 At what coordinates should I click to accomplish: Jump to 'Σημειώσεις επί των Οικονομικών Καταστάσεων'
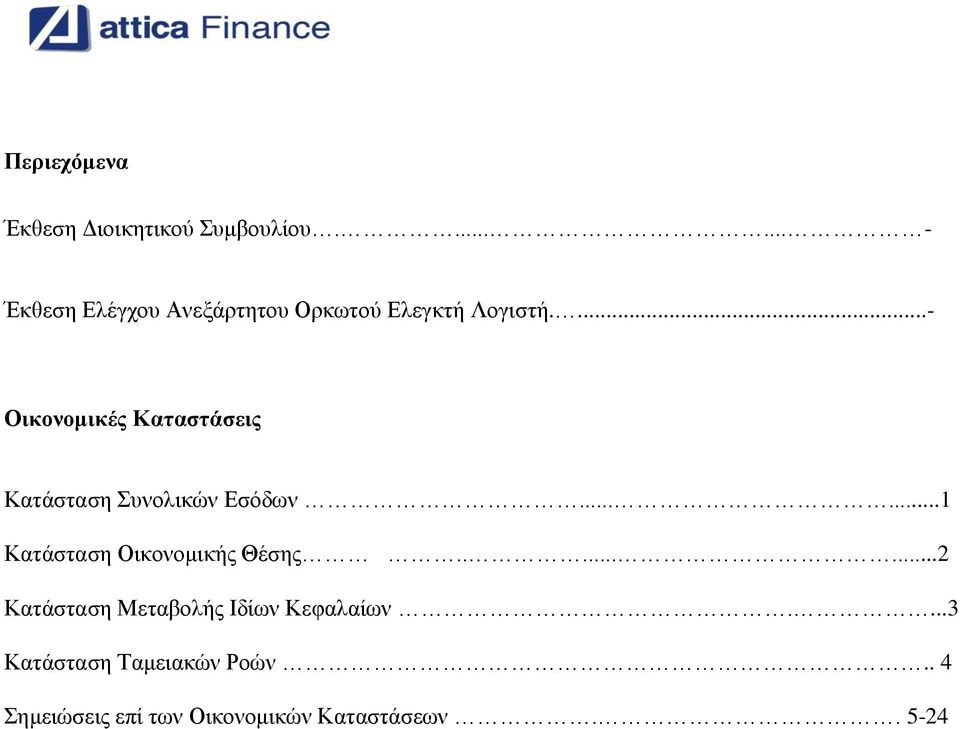pos(226,716)
